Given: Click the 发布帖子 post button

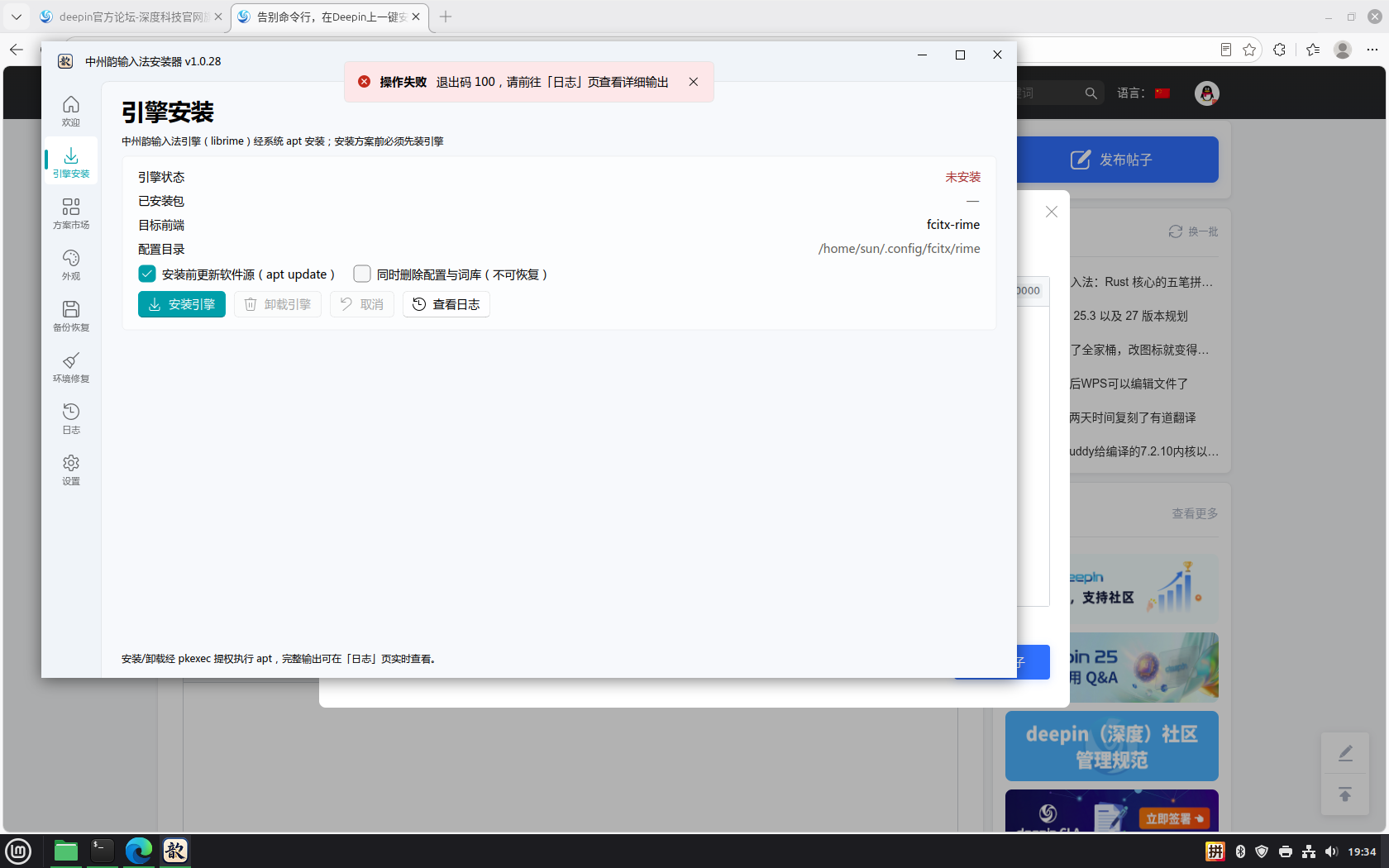Looking at the screenshot, I should coord(1118,160).
